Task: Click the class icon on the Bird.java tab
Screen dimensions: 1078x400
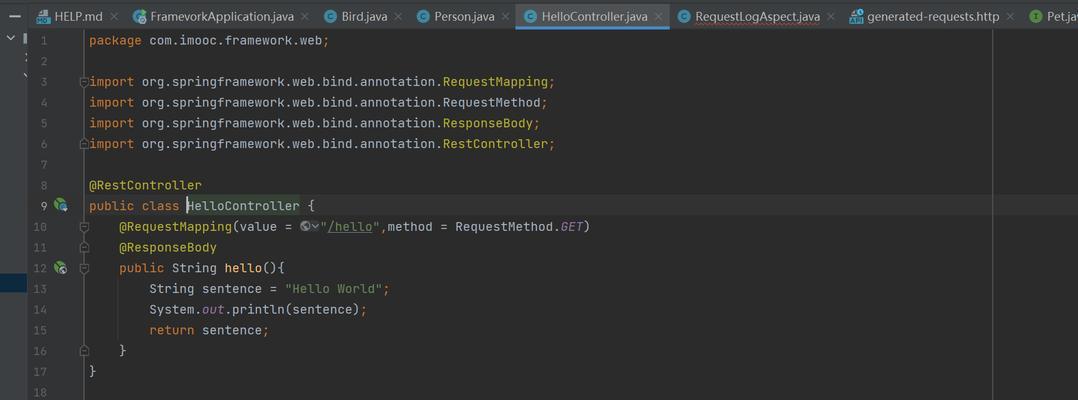Action: coord(331,16)
